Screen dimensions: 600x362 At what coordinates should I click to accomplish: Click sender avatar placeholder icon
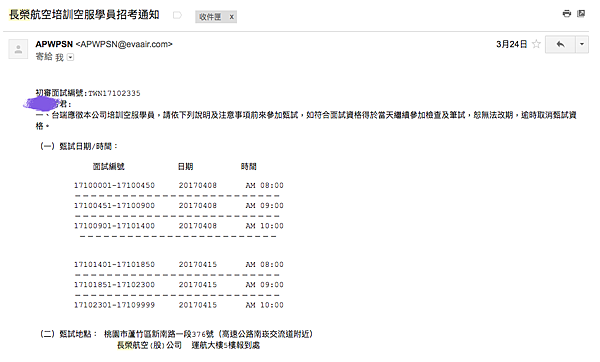tap(18, 49)
